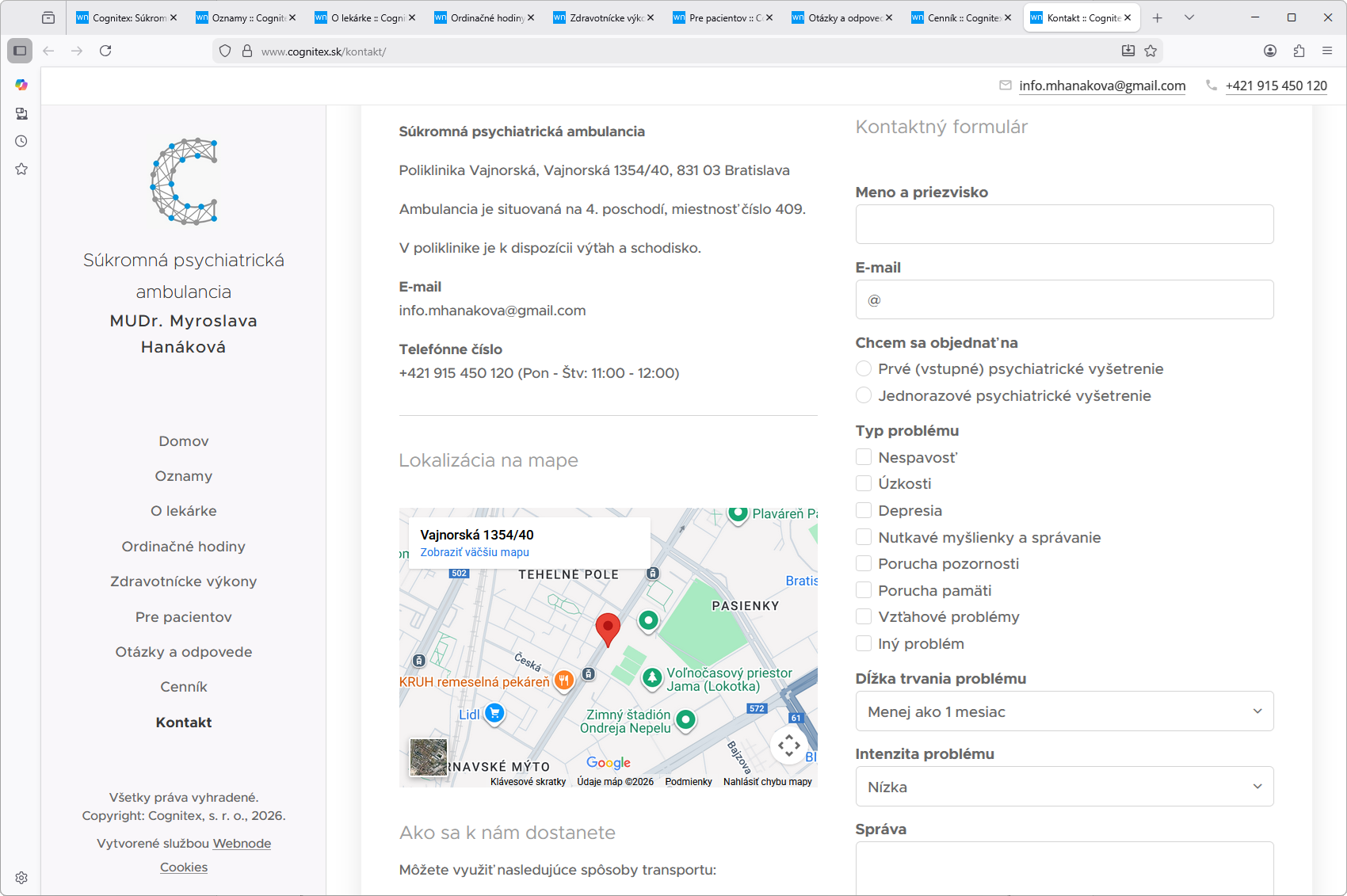Tick the Porucha pamäti checkbox
This screenshot has width=1347, height=896.
[864, 590]
